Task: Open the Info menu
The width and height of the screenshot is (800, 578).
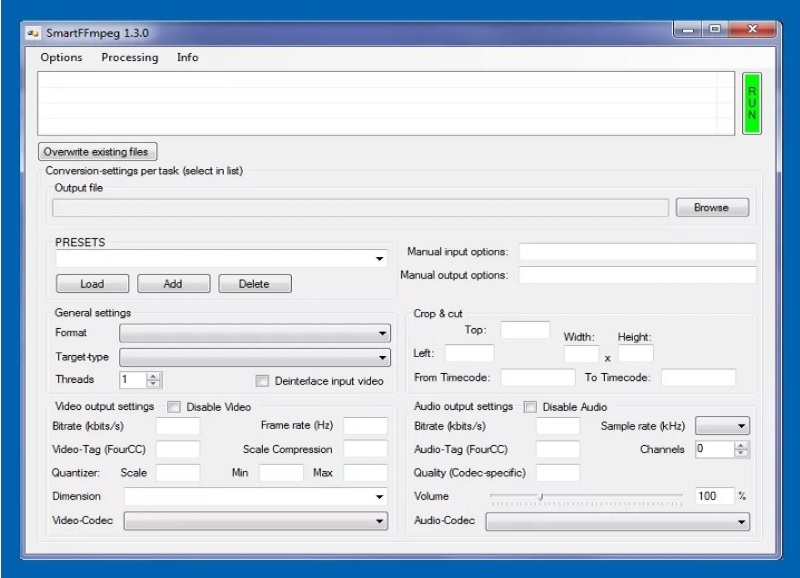Action: 187,57
